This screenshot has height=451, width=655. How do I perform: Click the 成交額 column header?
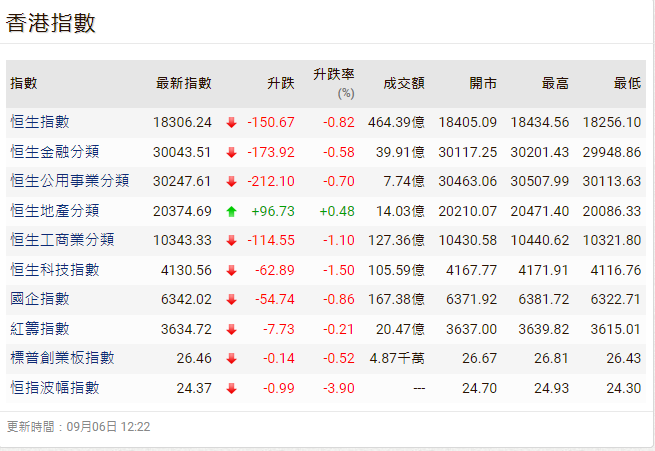tap(404, 84)
